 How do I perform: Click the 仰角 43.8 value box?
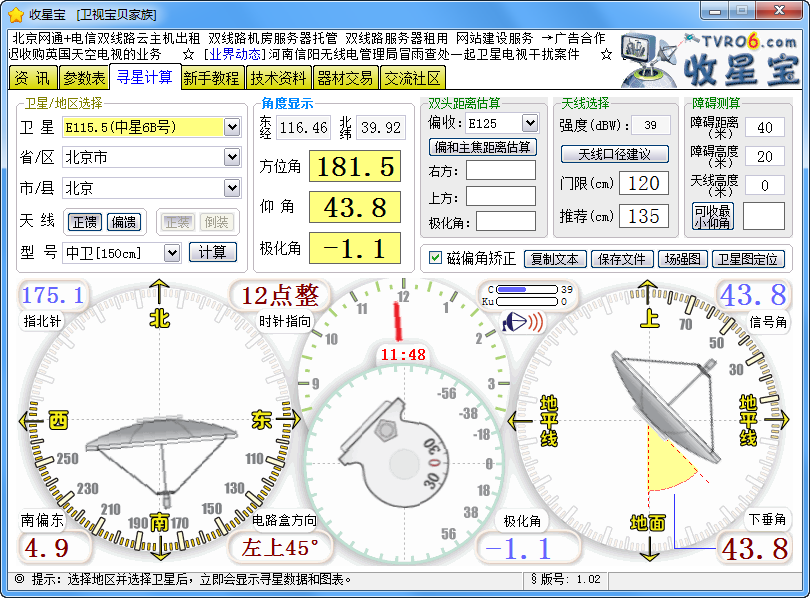click(355, 207)
